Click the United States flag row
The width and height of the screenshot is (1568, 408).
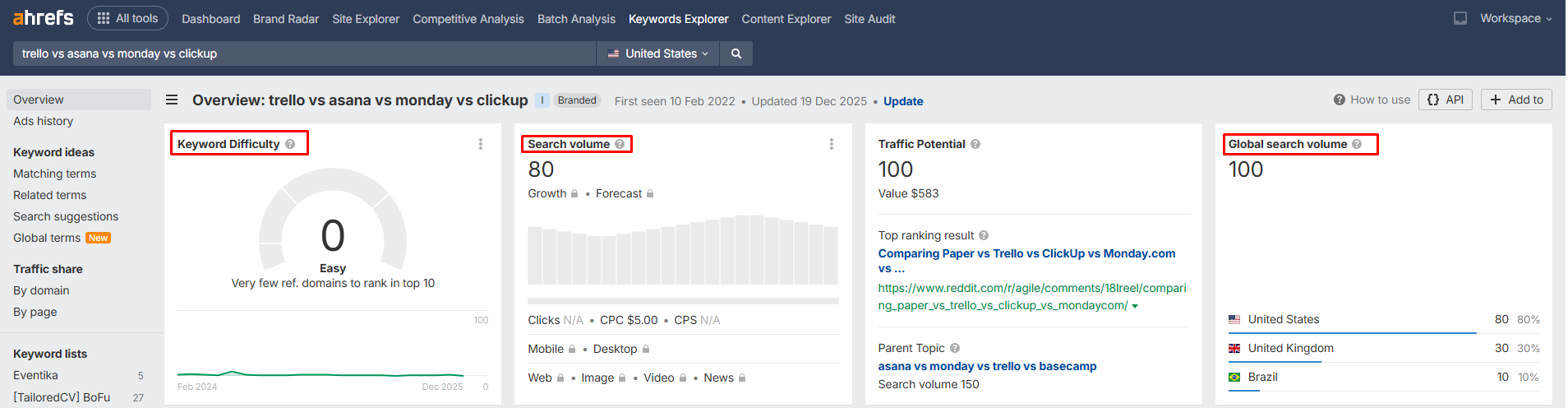coord(1384,319)
